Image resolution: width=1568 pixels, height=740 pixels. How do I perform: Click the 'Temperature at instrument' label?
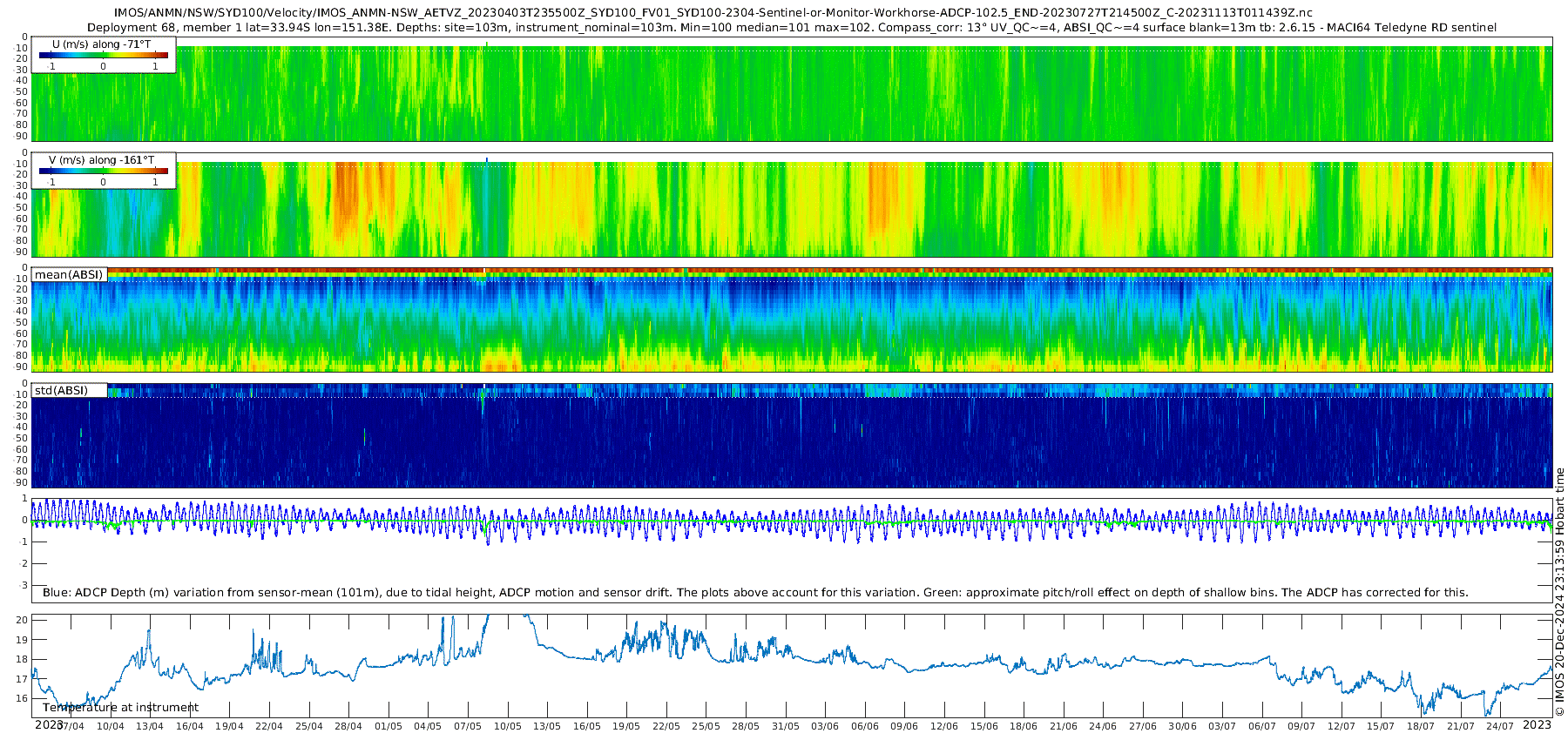coord(120,708)
